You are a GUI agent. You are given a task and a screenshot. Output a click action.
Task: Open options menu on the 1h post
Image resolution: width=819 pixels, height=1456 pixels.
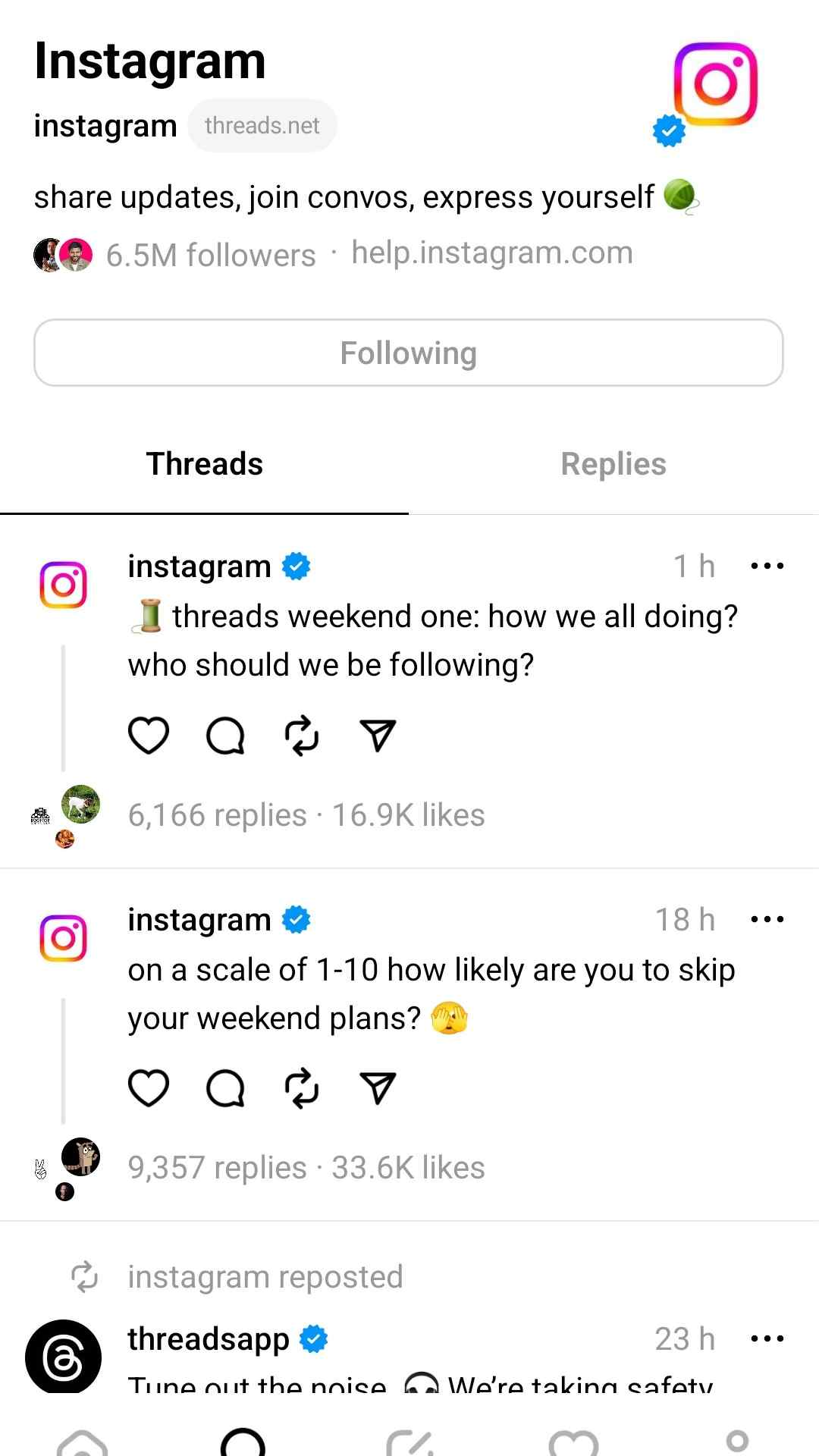[767, 565]
